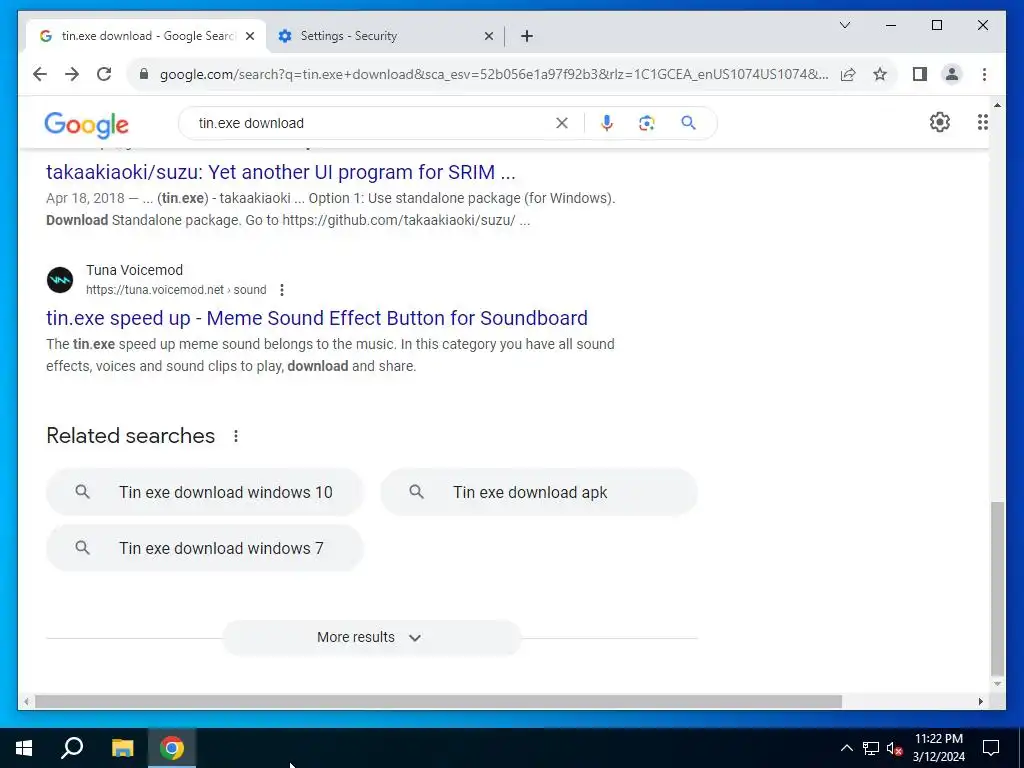This screenshot has height=768, width=1024.
Task: Bookmark this page with the star
Action: point(880,74)
